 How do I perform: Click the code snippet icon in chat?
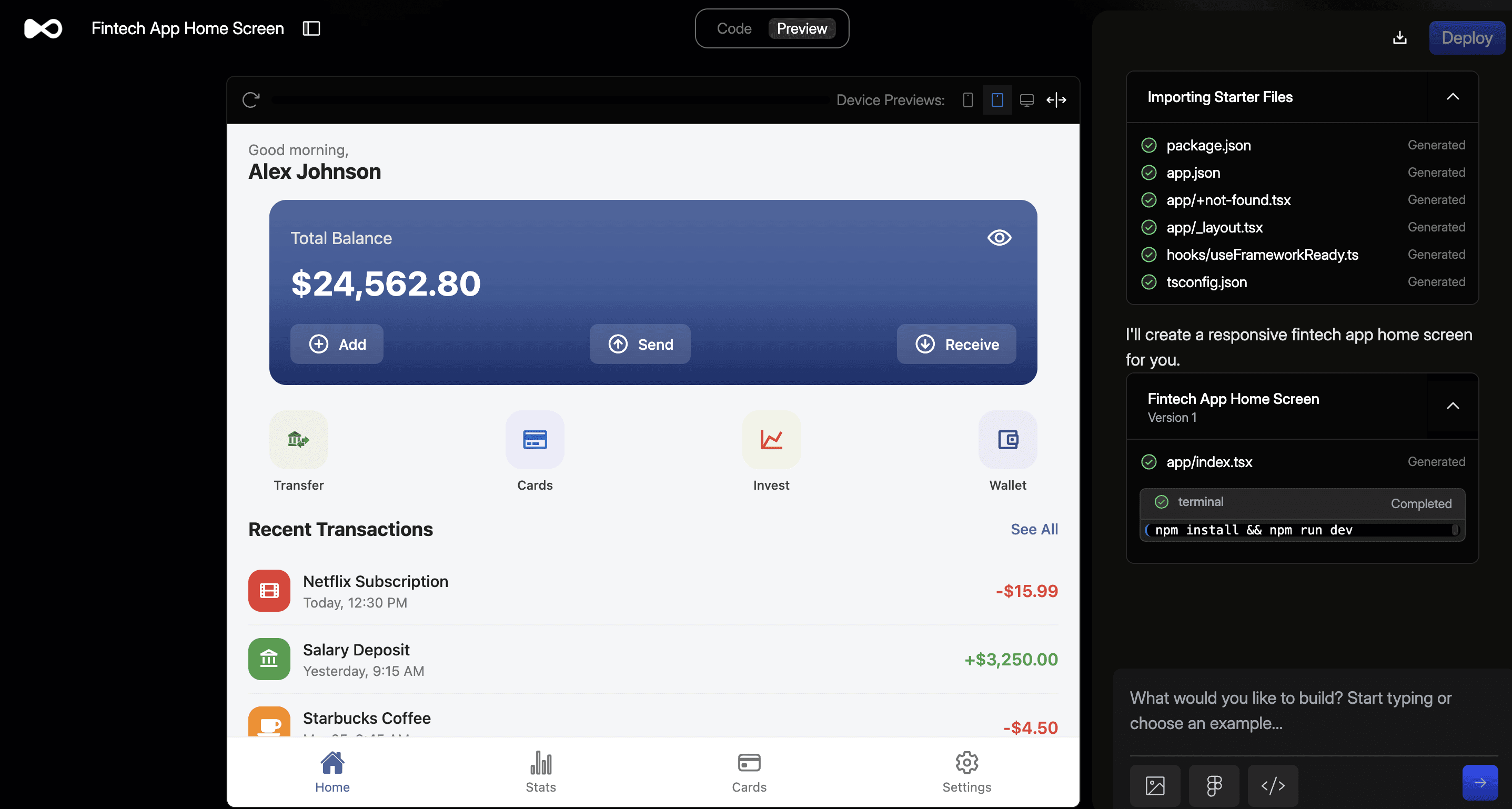tap(1273, 785)
